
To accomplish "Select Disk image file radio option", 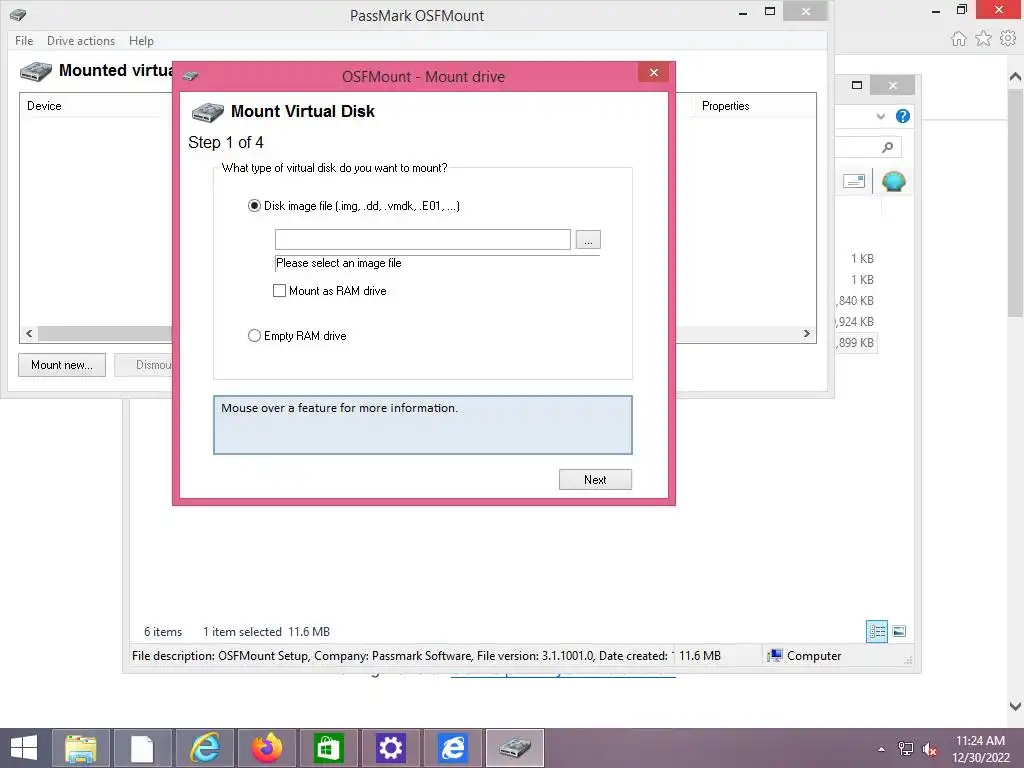I will tap(254, 206).
